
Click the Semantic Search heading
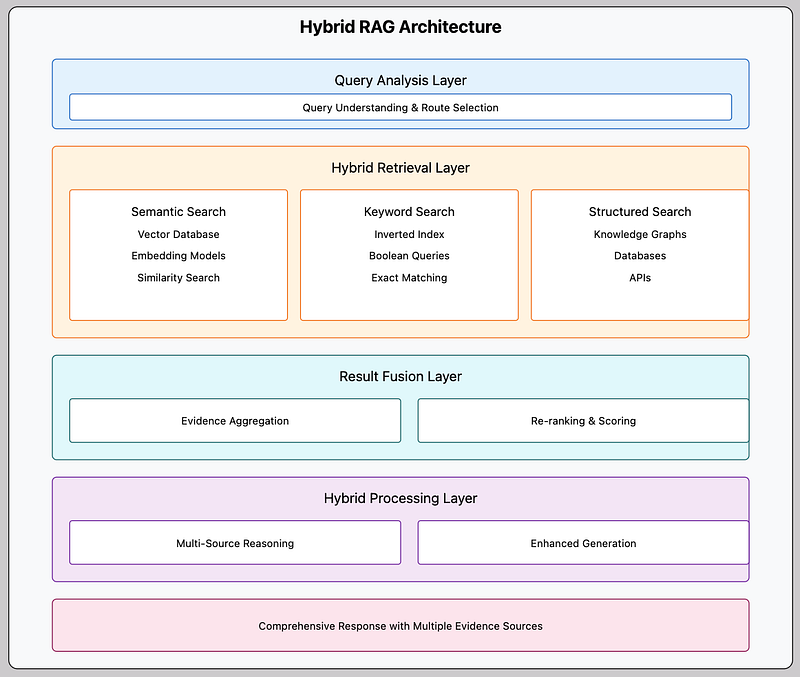pyautogui.click(x=178, y=212)
